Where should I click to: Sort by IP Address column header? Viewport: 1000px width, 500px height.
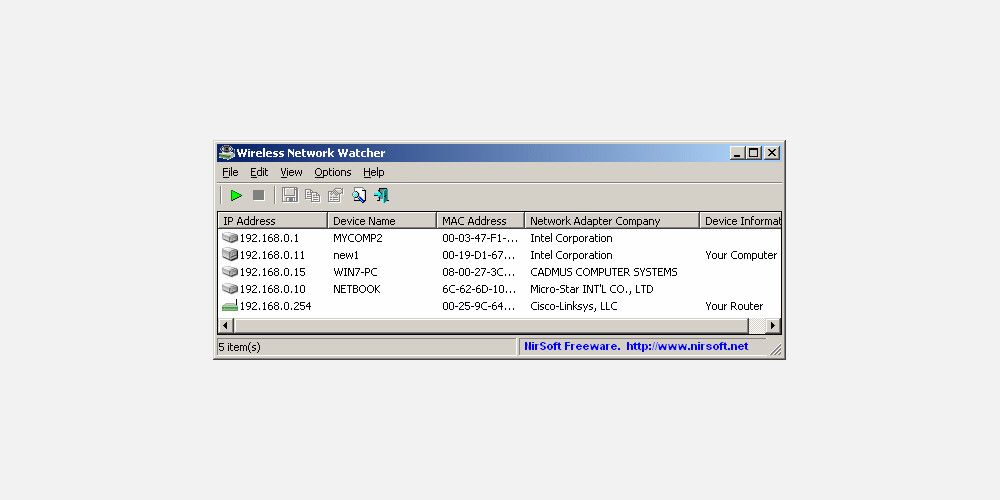[x=272, y=221]
